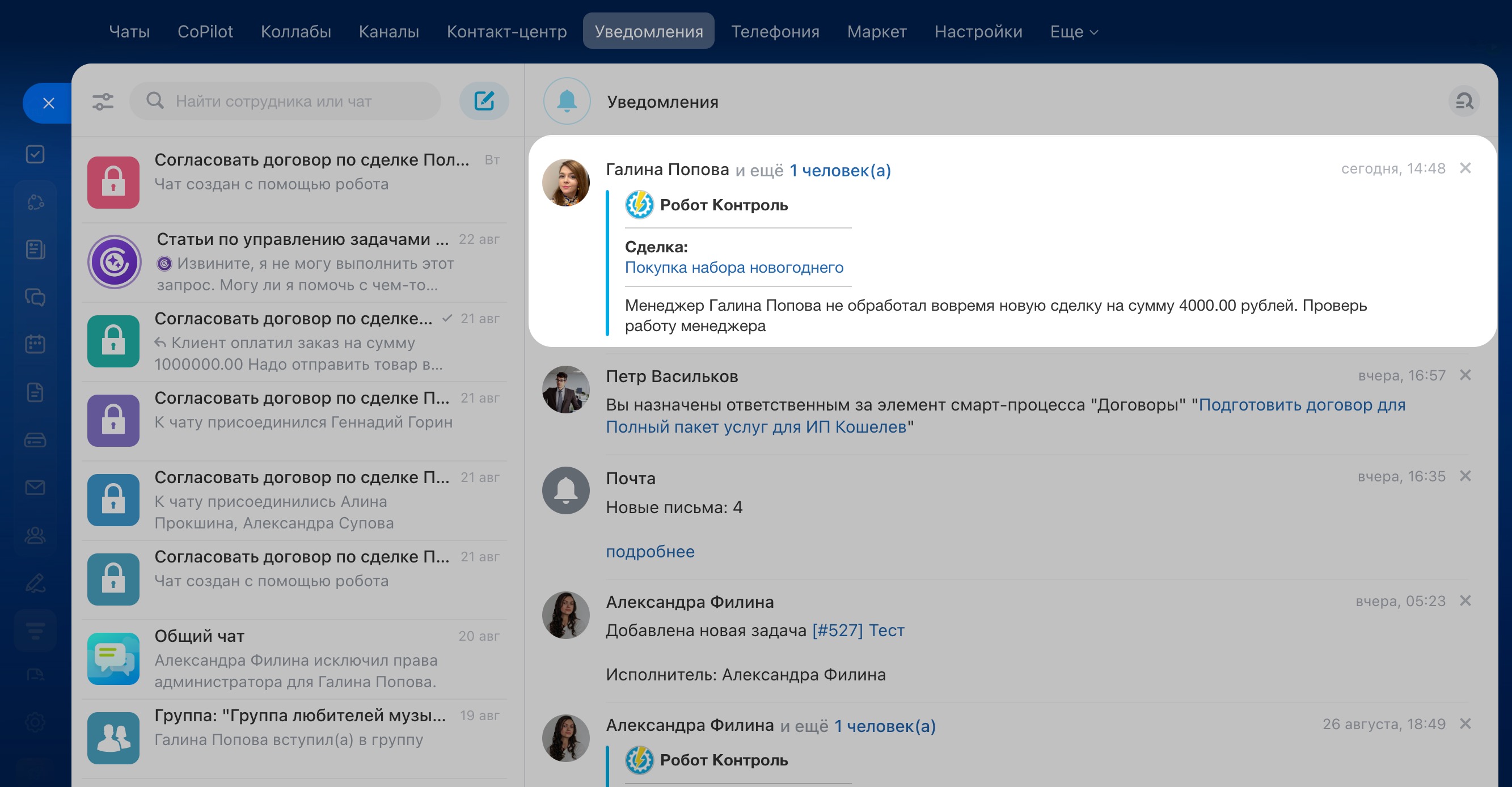Open Статьи по управлению задачами CoPilot chat
Viewport: 1512px width, 787px height.
(x=295, y=263)
